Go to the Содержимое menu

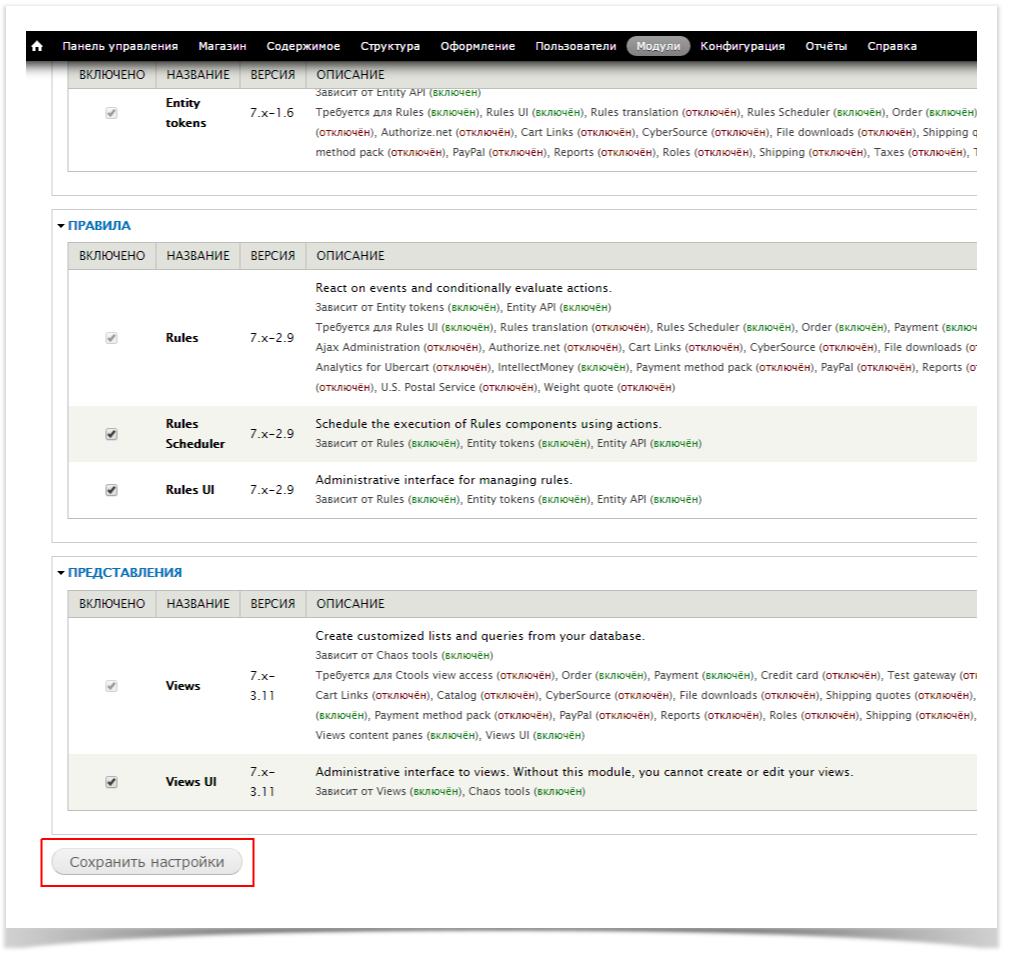(x=303, y=46)
